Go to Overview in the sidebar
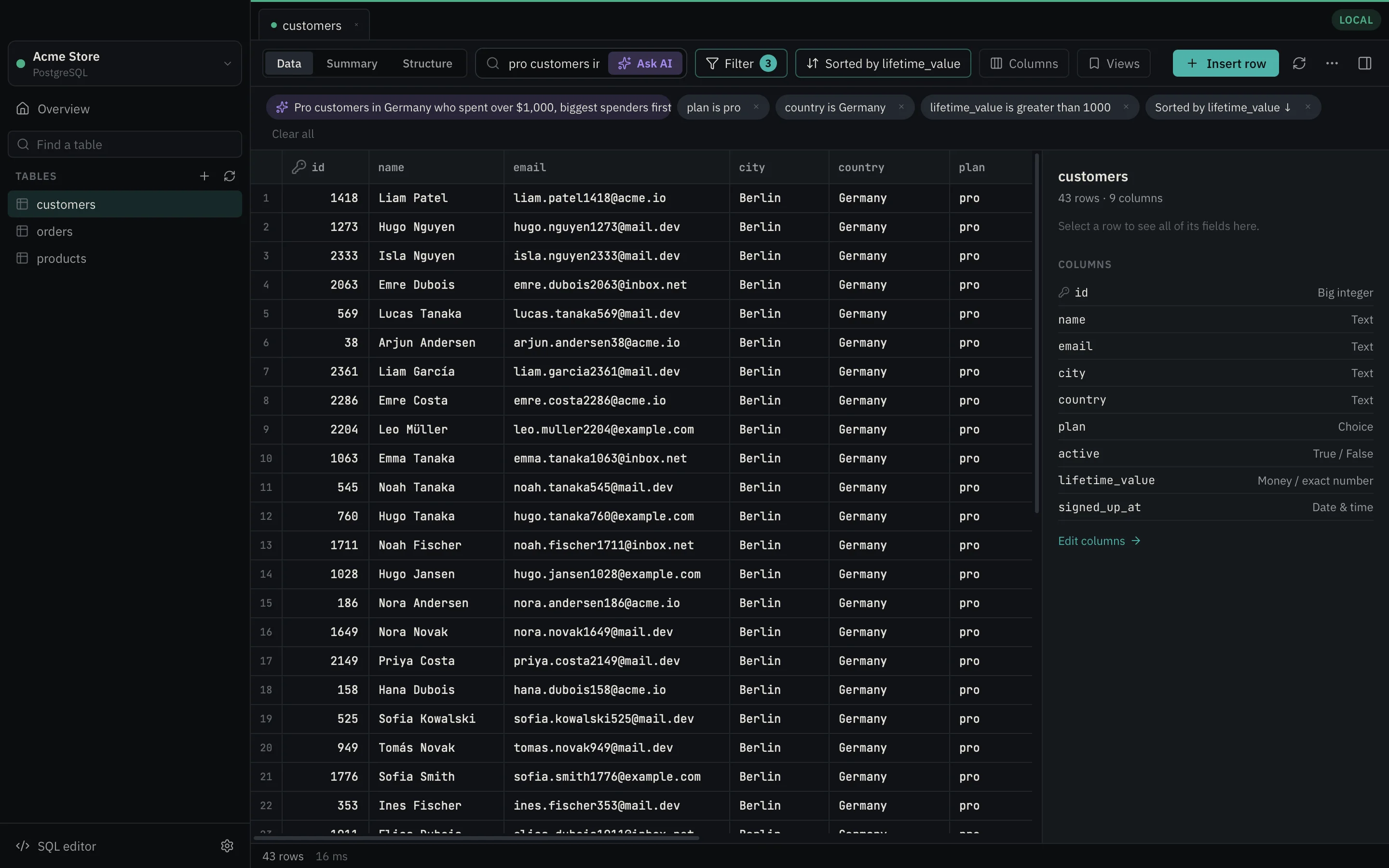Viewport: 1389px width, 868px height. (124, 108)
